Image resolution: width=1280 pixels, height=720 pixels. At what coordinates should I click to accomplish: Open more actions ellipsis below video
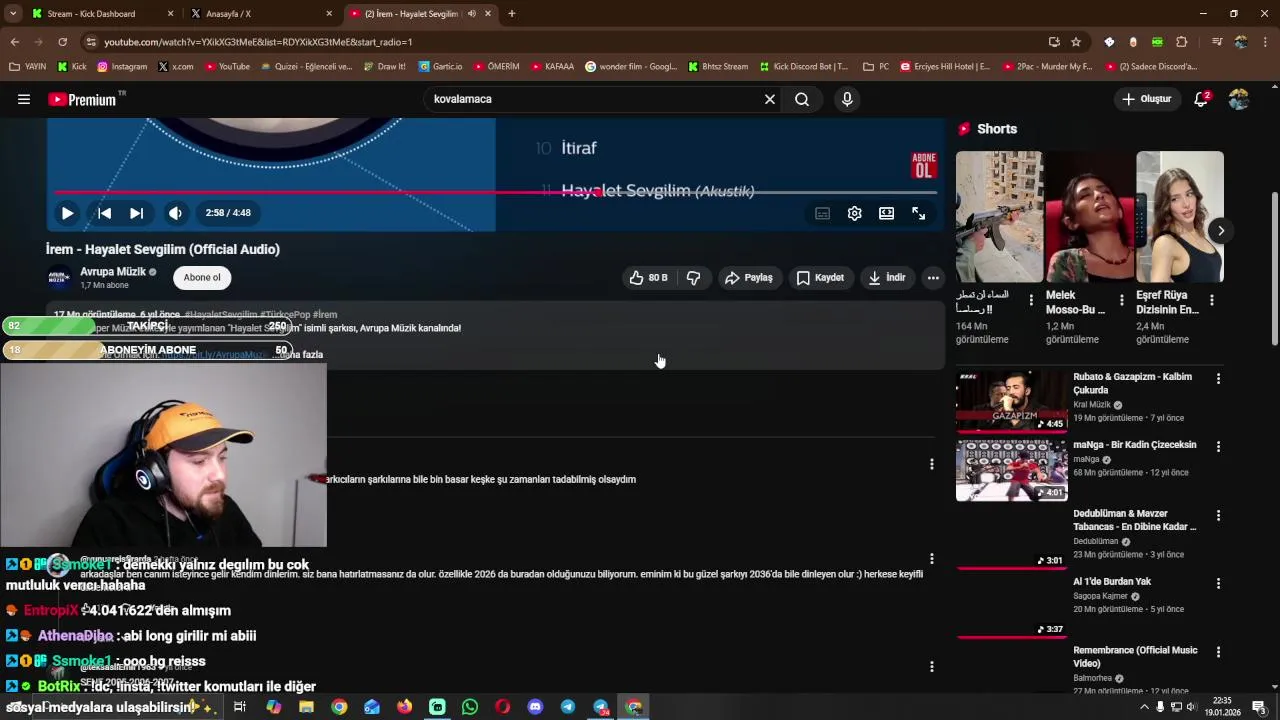pos(933,278)
